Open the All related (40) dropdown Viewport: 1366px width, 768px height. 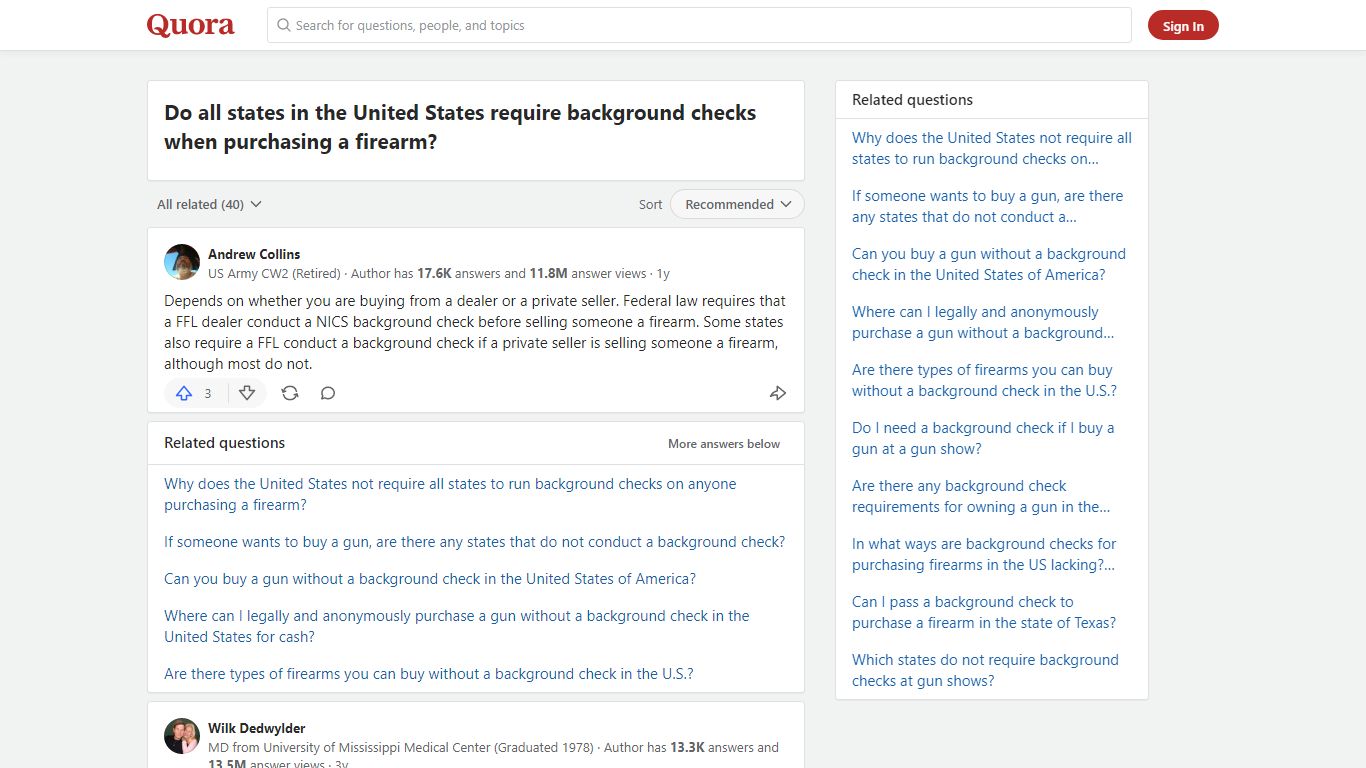click(209, 204)
